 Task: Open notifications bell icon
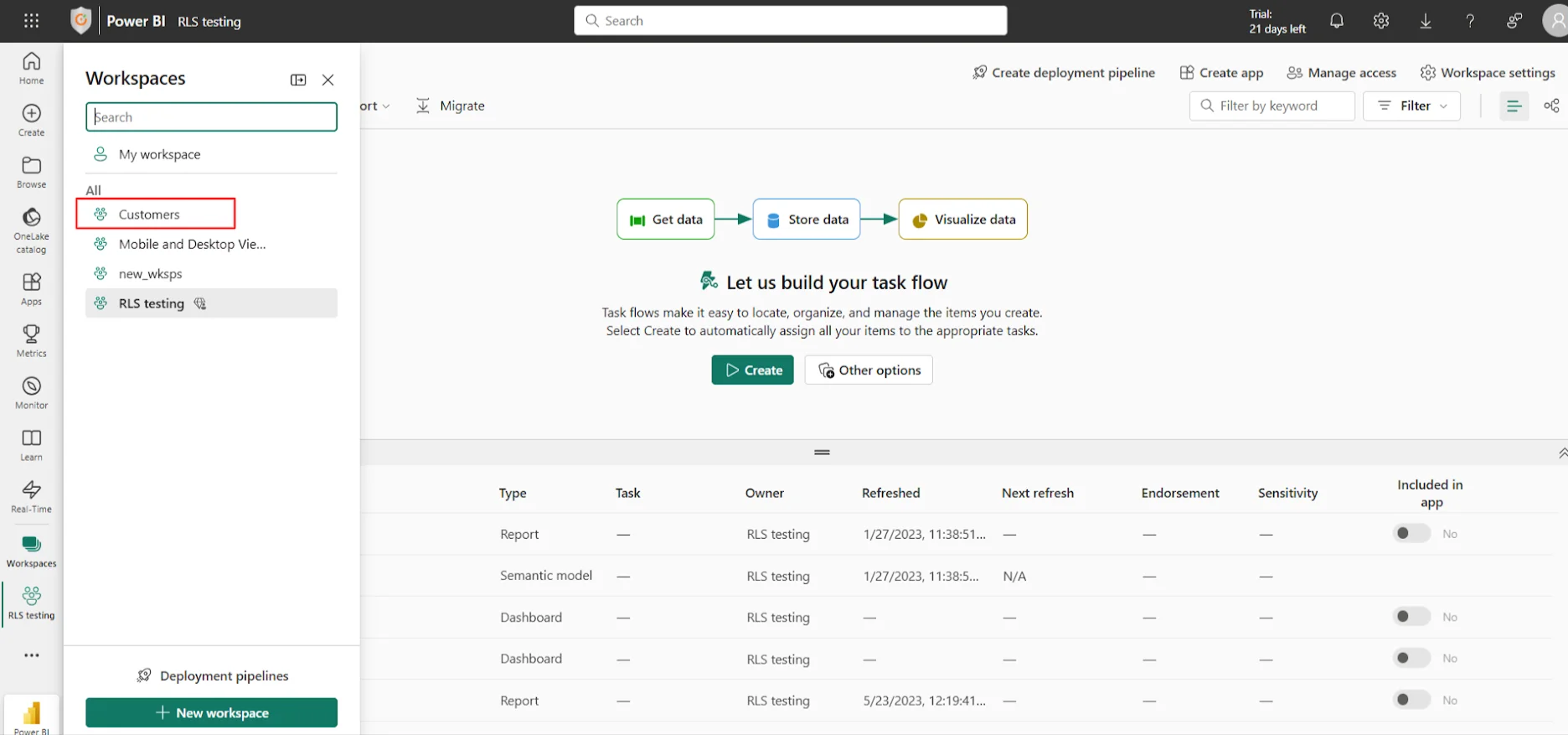[x=1337, y=21]
